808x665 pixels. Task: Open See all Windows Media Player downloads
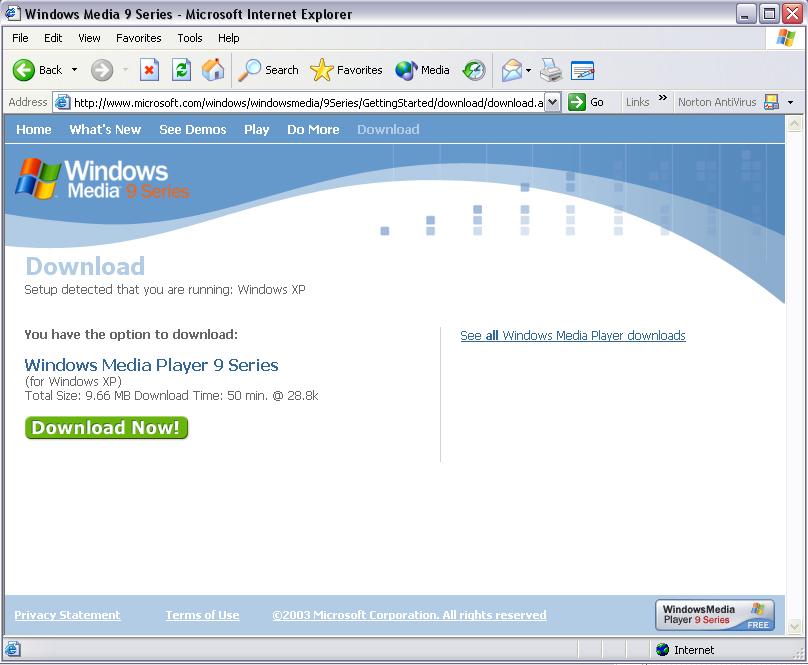pyautogui.click(x=573, y=336)
